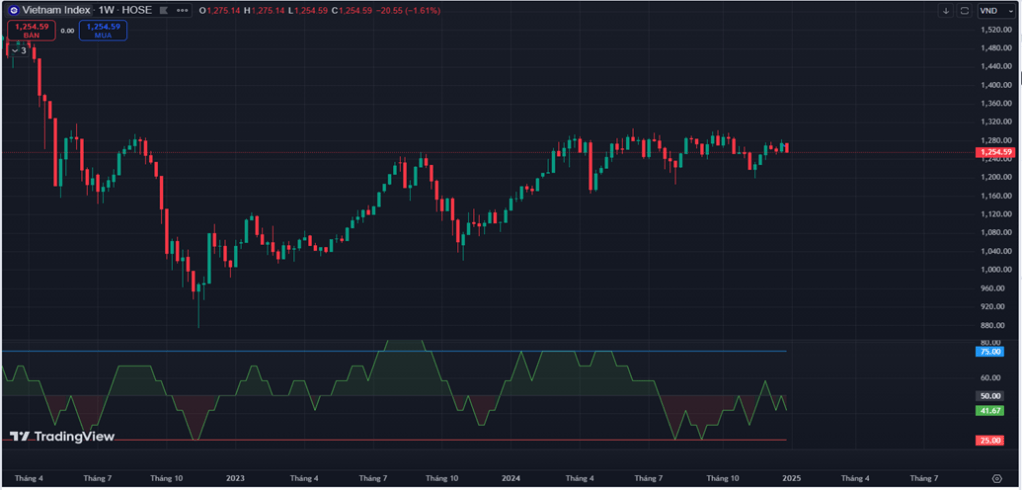Click the 2023 marker on time axis
The width and height of the screenshot is (1022, 490).
[x=235, y=479]
